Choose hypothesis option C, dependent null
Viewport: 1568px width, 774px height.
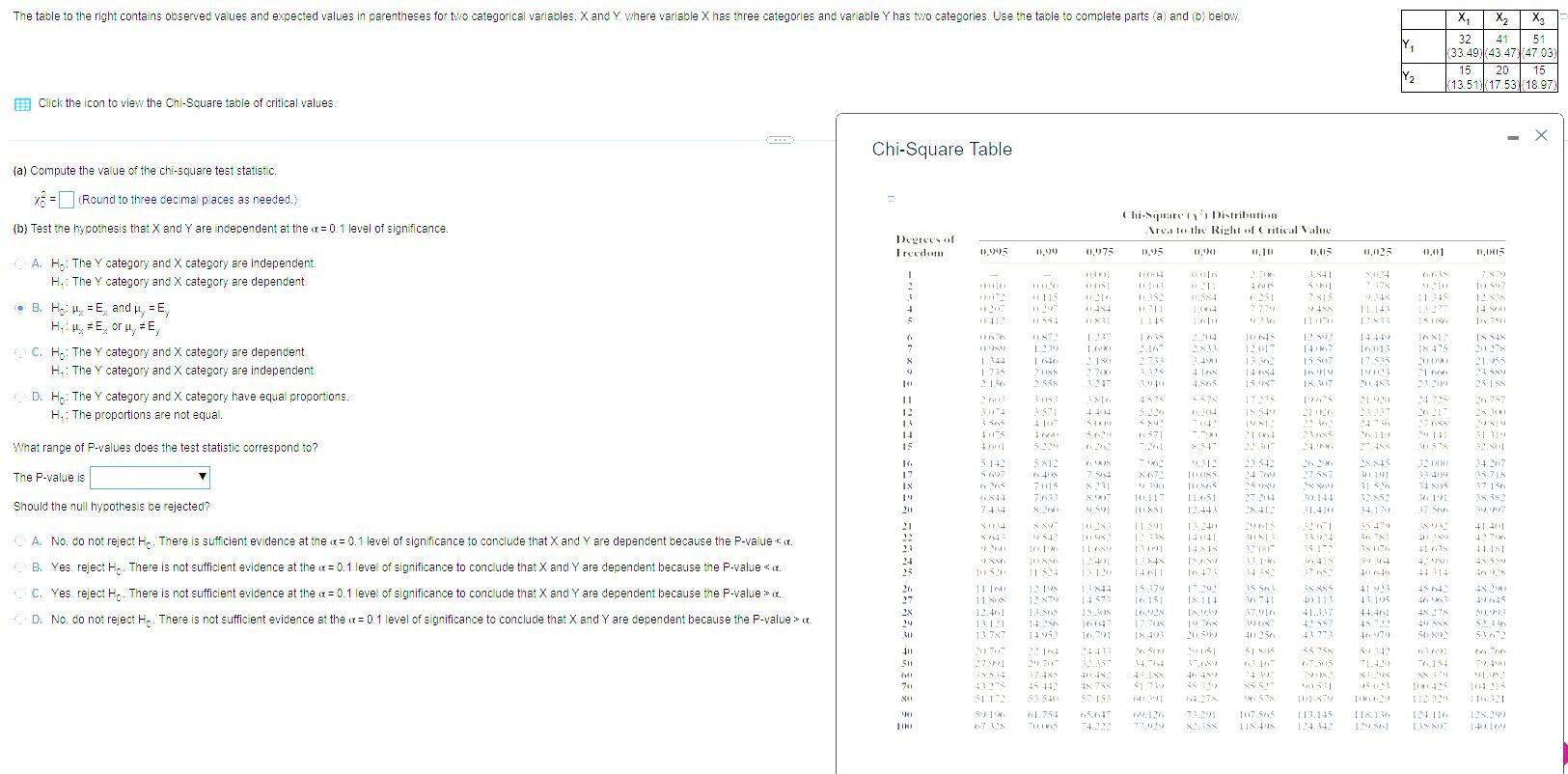(19, 352)
